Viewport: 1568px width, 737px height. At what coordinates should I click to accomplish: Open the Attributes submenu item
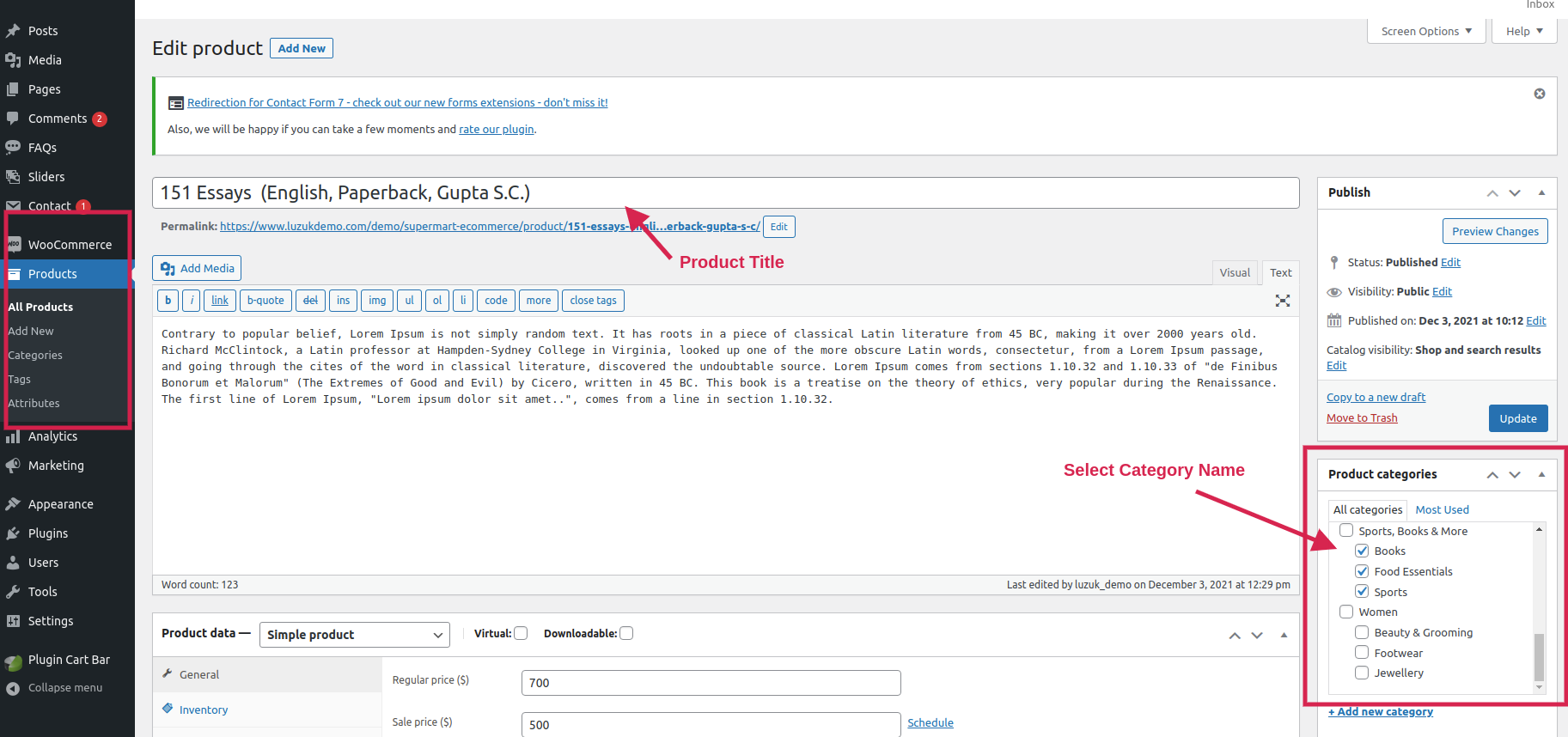pyautogui.click(x=34, y=404)
